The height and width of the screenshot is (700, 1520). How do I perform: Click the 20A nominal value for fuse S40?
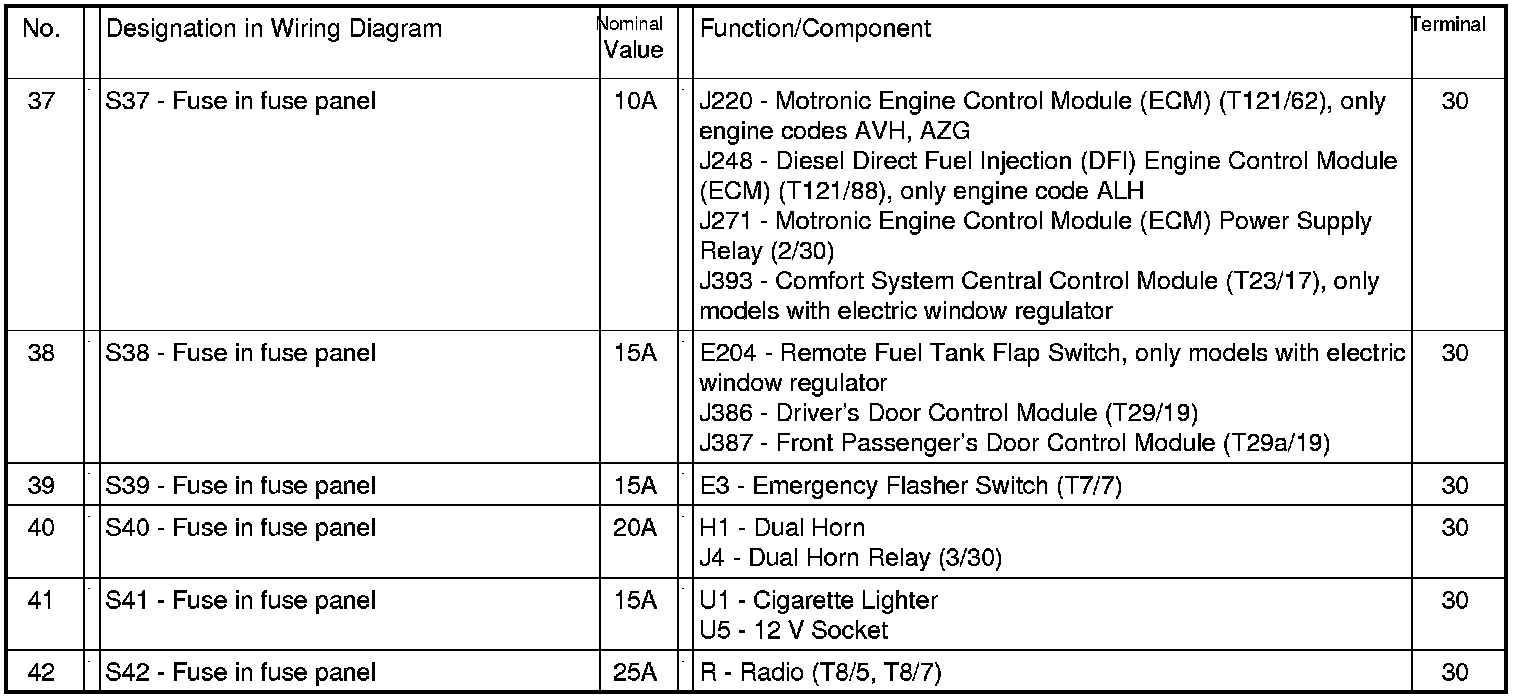pyautogui.click(x=634, y=528)
